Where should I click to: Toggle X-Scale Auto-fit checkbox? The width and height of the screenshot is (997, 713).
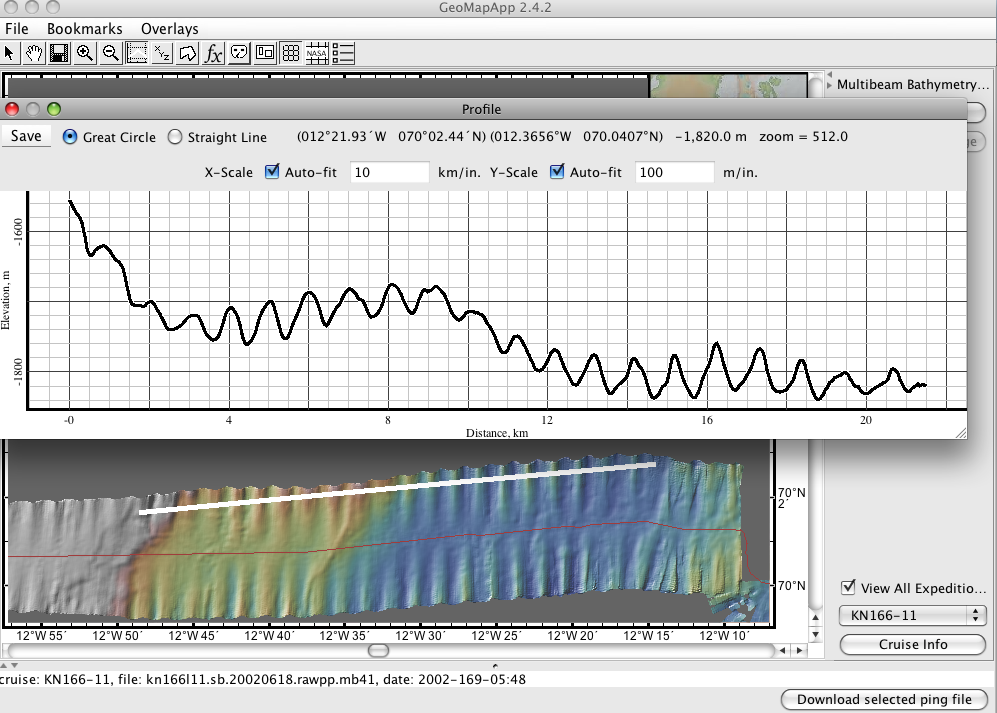tap(272, 172)
